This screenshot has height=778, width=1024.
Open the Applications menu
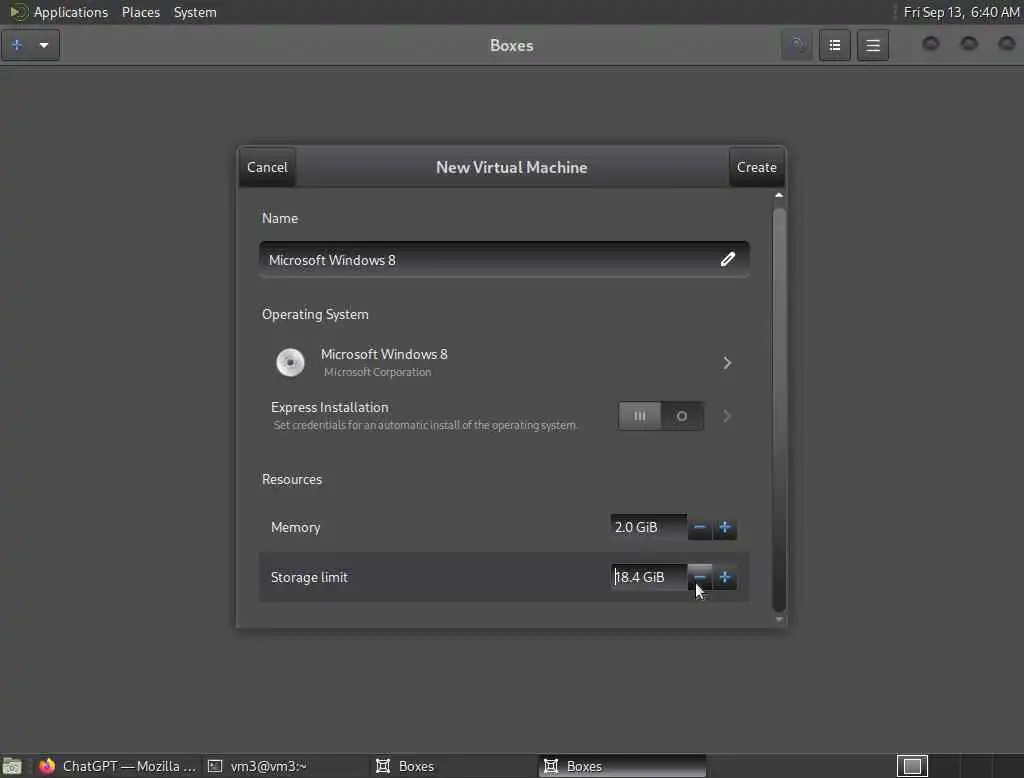click(71, 12)
